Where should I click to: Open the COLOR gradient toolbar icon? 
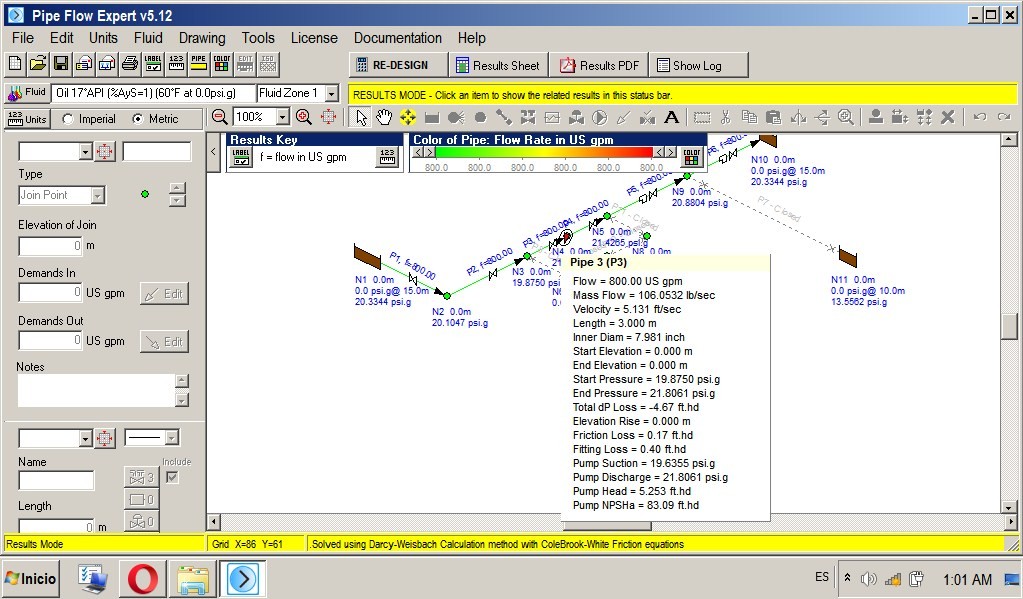(222, 63)
